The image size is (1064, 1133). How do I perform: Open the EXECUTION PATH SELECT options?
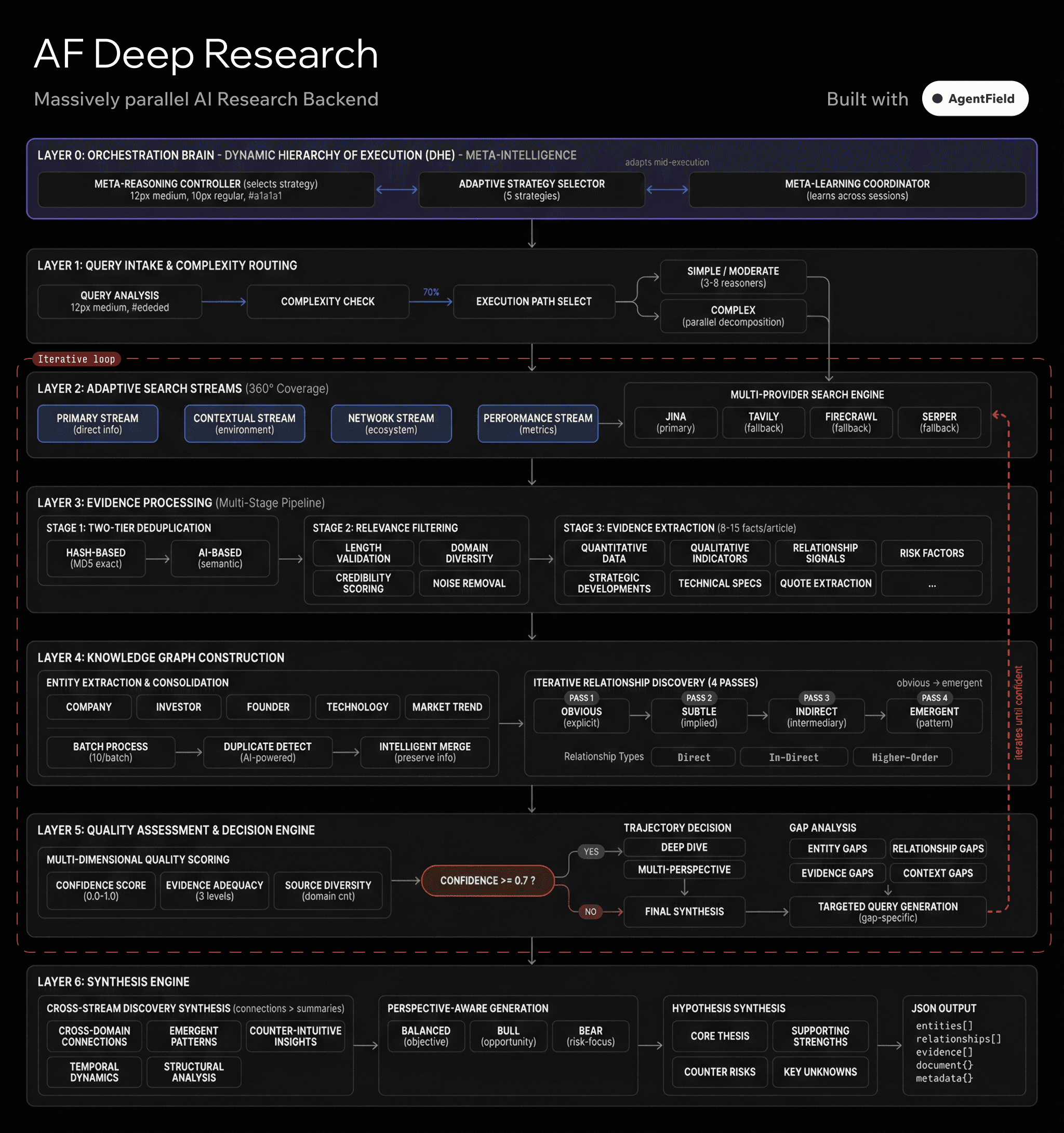tap(534, 301)
